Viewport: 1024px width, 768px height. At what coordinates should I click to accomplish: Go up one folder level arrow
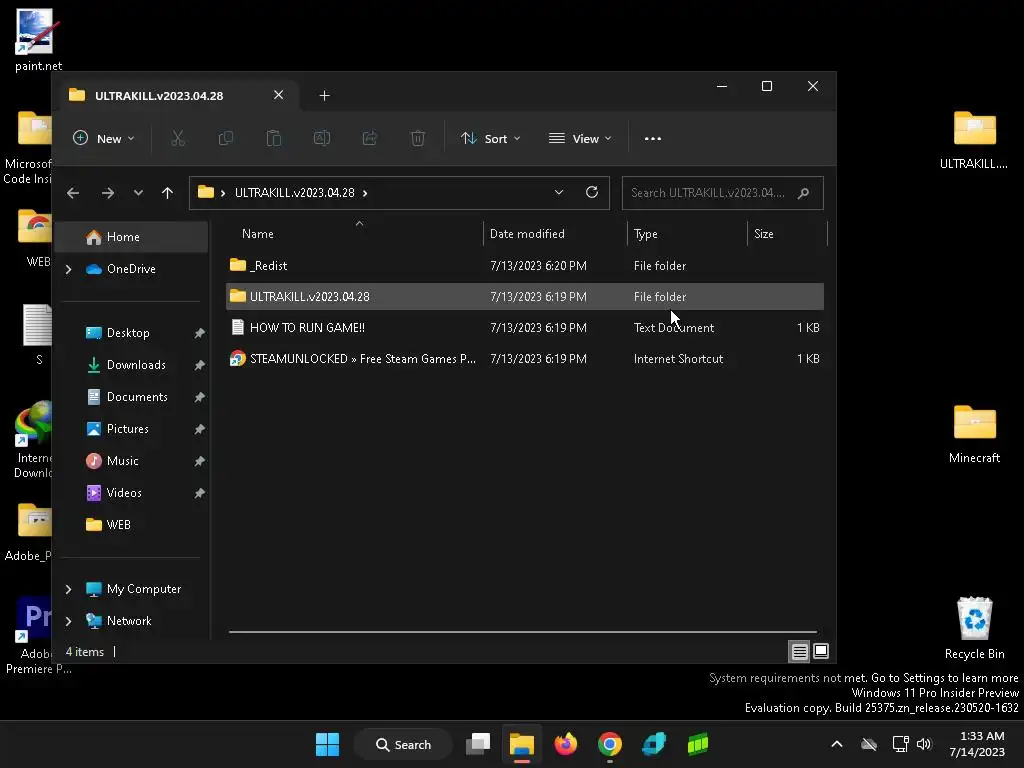[167, 193]
